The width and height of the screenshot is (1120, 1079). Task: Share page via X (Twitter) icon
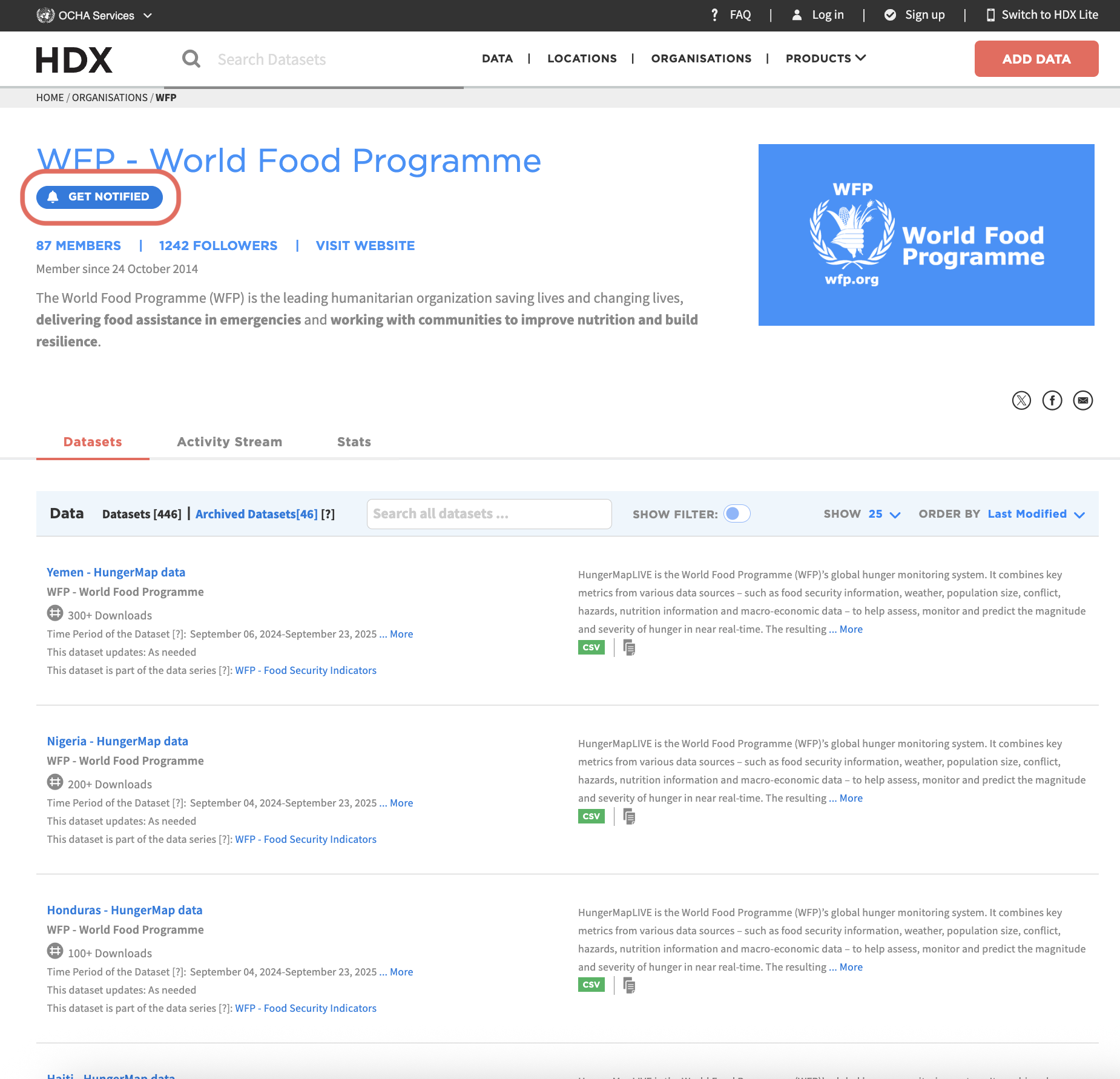1021,400
